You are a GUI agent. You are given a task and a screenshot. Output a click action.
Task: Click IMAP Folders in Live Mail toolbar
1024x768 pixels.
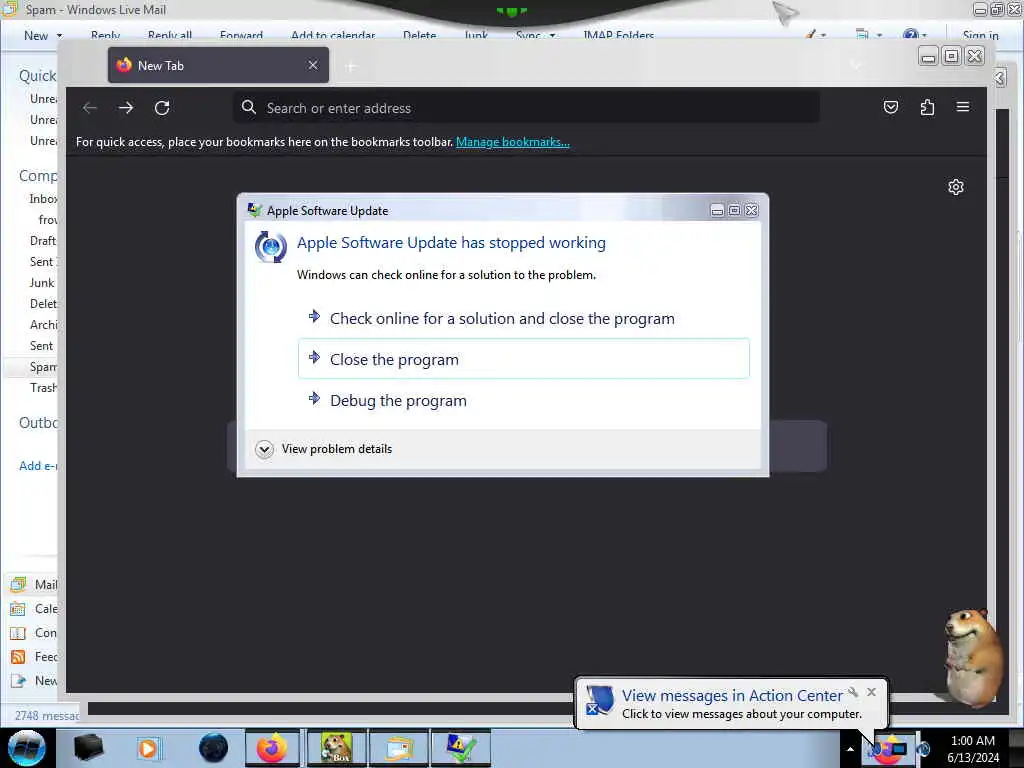[x=618, y=36]
